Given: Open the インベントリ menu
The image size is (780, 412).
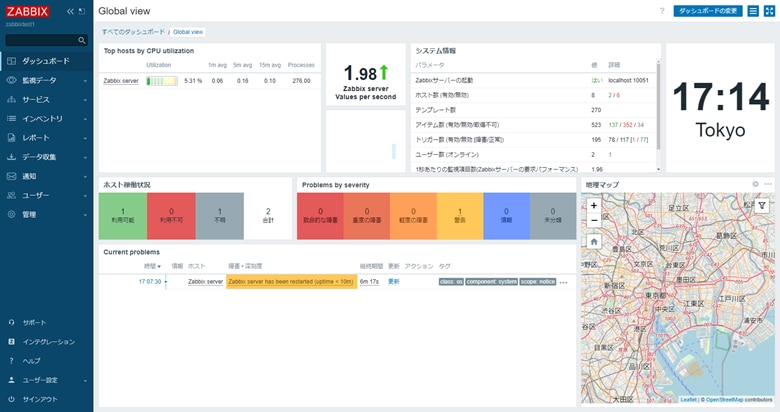Looking at the screenshot, I should pyautogui.click(x=46, y=118).
